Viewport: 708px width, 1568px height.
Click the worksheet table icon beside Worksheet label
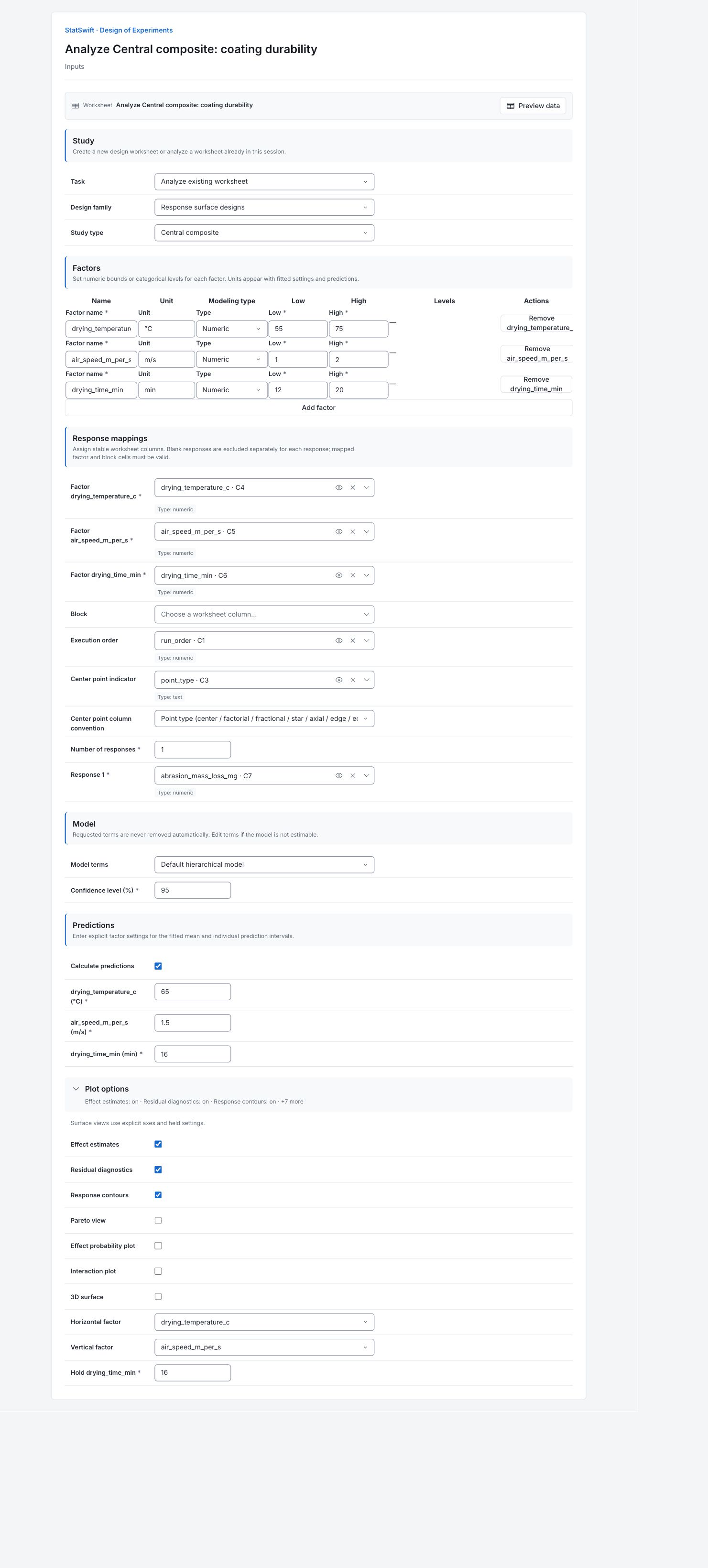pos(76,105)
